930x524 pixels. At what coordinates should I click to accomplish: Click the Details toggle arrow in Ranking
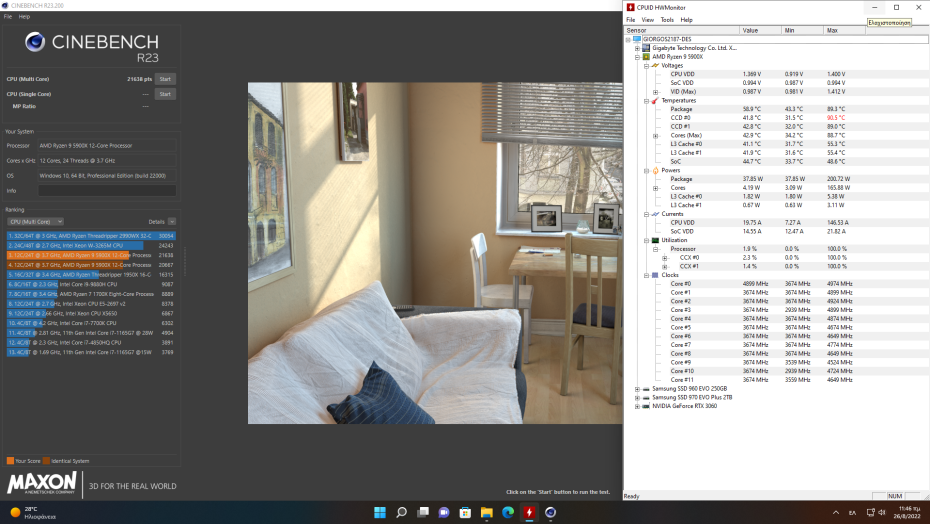click(171, 221)
